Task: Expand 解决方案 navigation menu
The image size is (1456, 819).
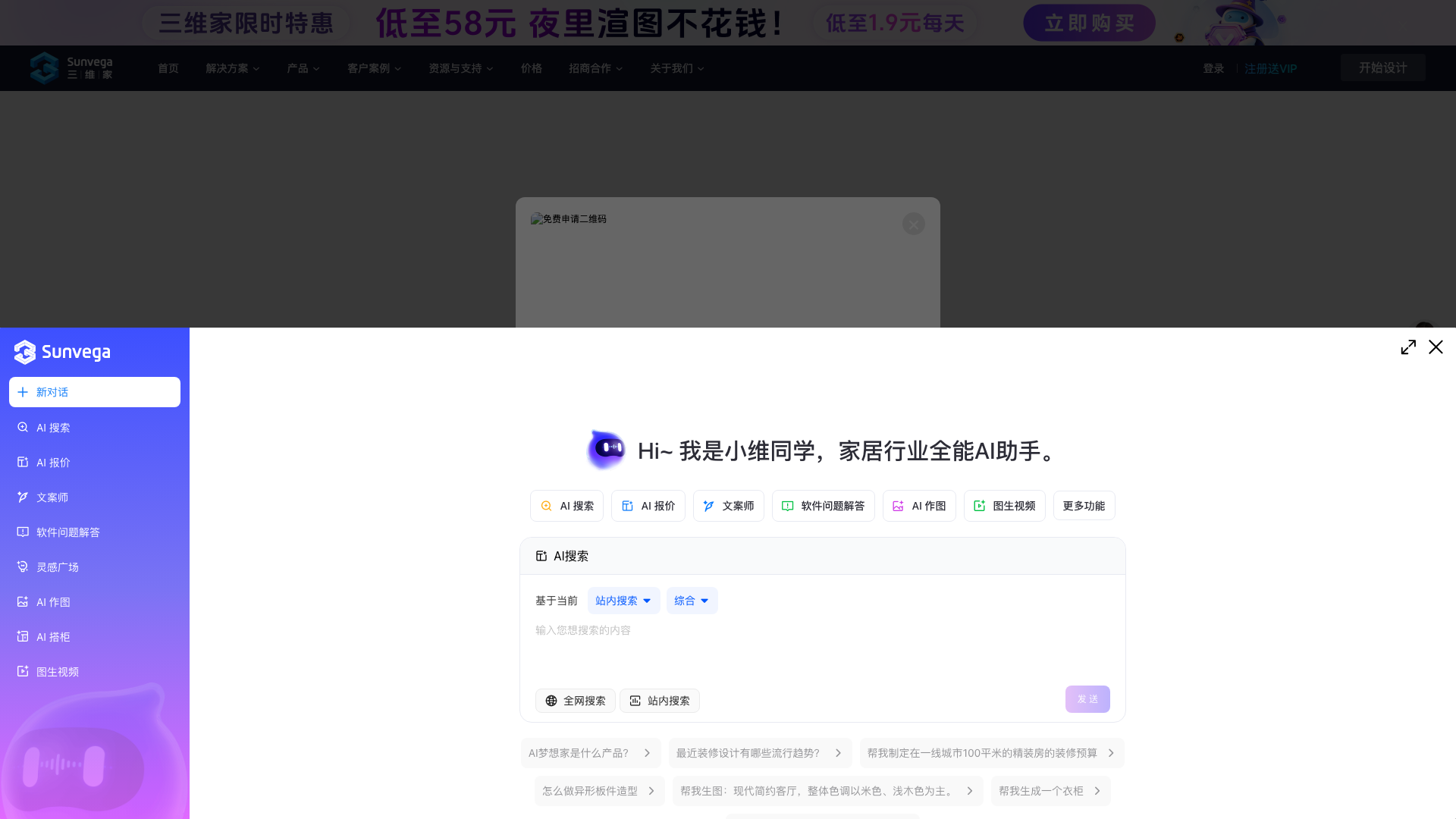Action: point(233,68)
